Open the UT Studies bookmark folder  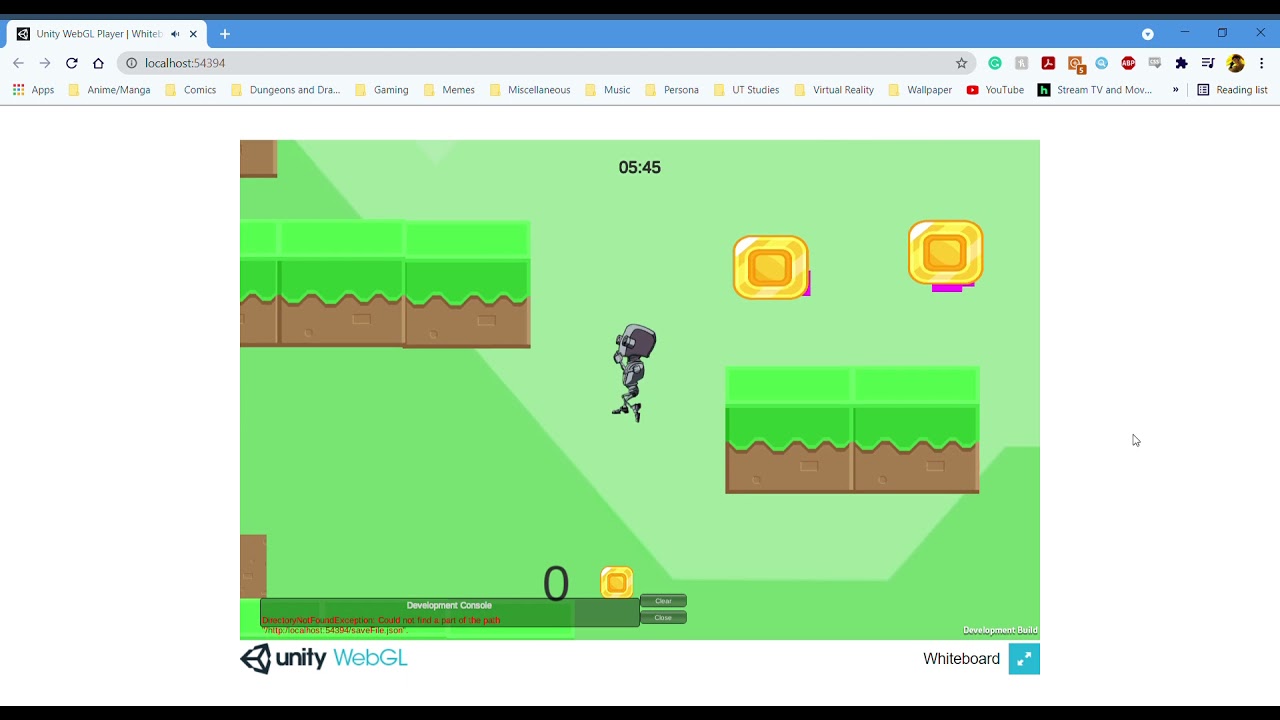coord(746,90)
